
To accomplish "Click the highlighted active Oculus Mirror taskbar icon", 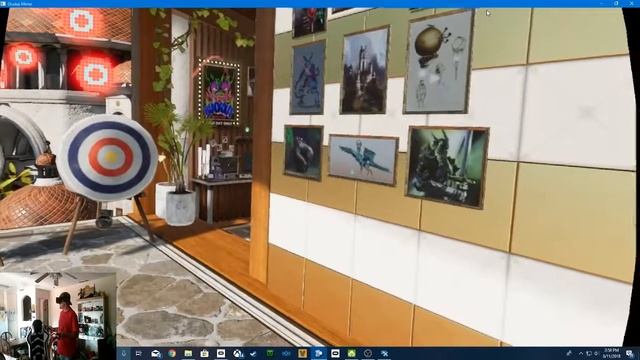I will pyautogui.click(x=319, y=353).
